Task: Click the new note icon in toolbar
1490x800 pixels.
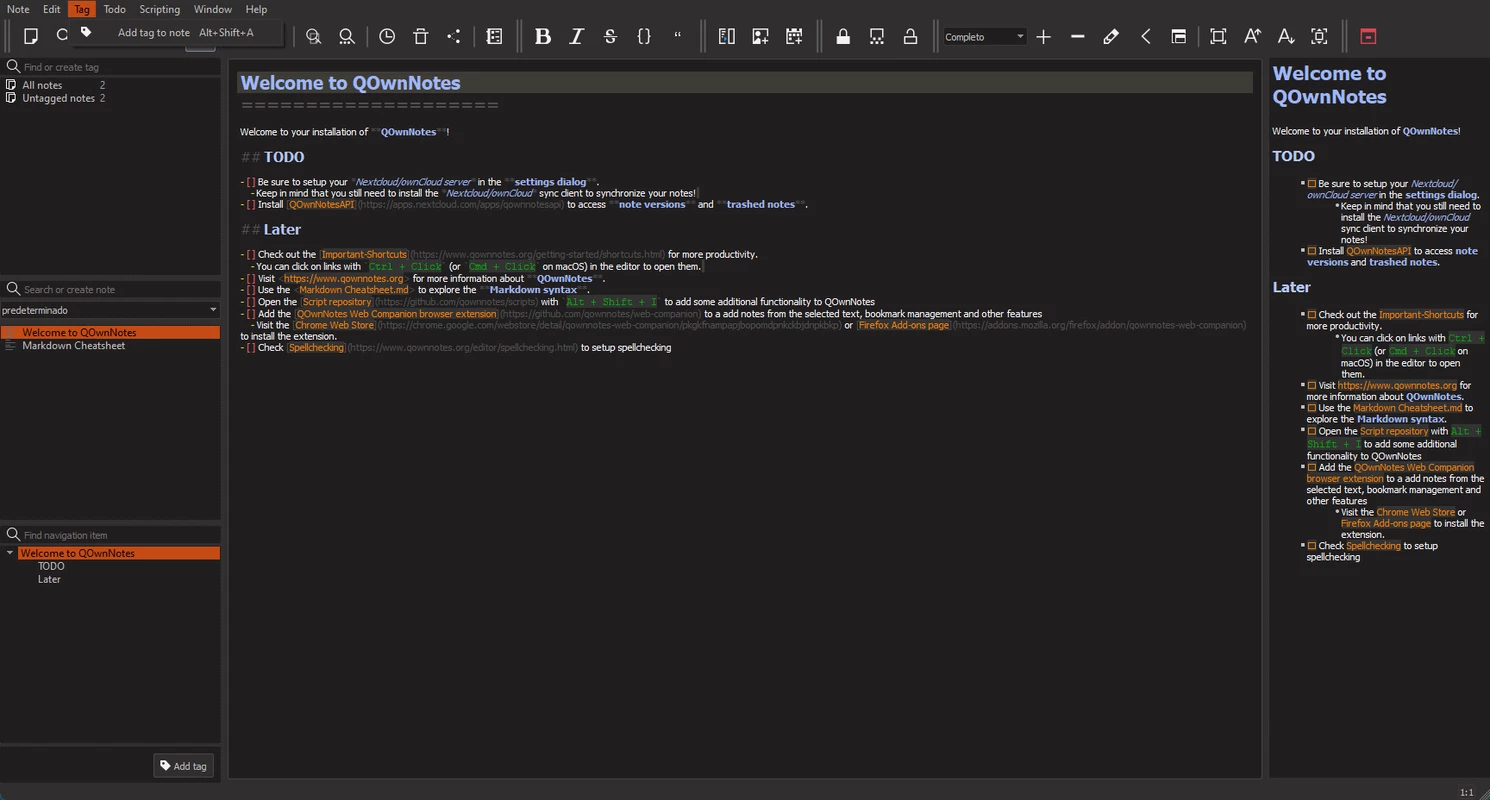Action: (x=31, y=36)
